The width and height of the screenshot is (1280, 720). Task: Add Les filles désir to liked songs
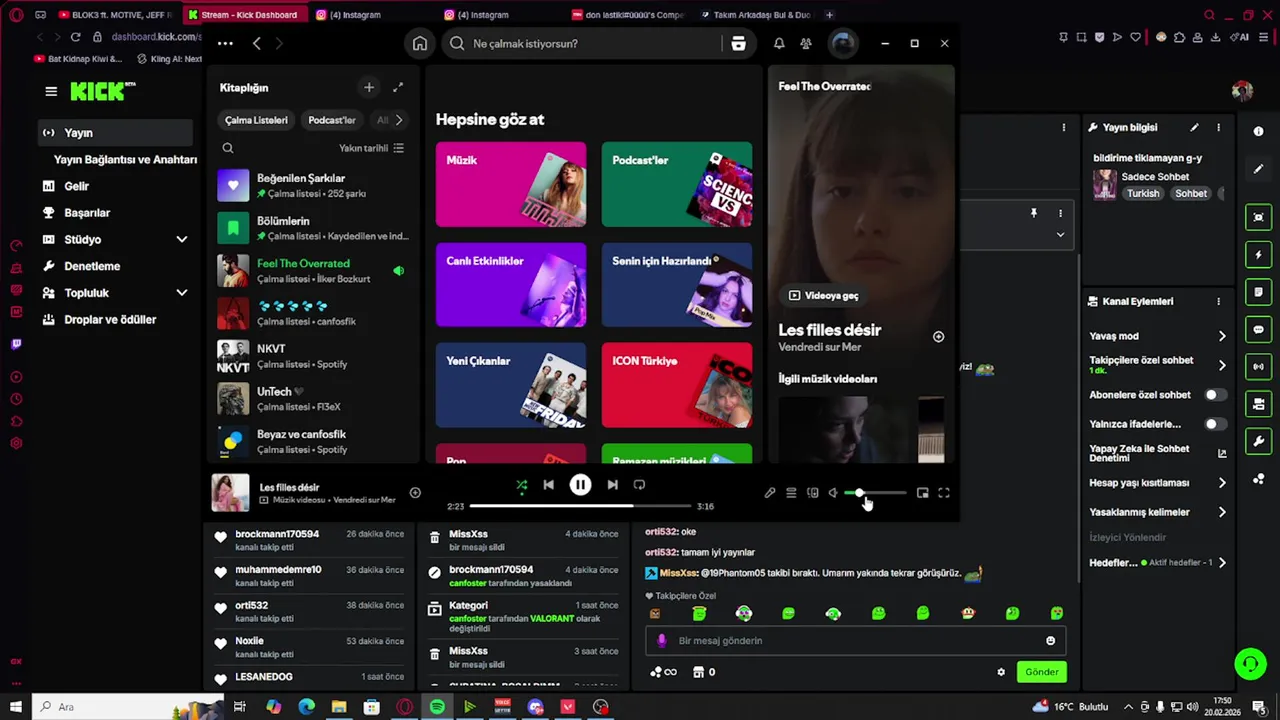(415, 492)
